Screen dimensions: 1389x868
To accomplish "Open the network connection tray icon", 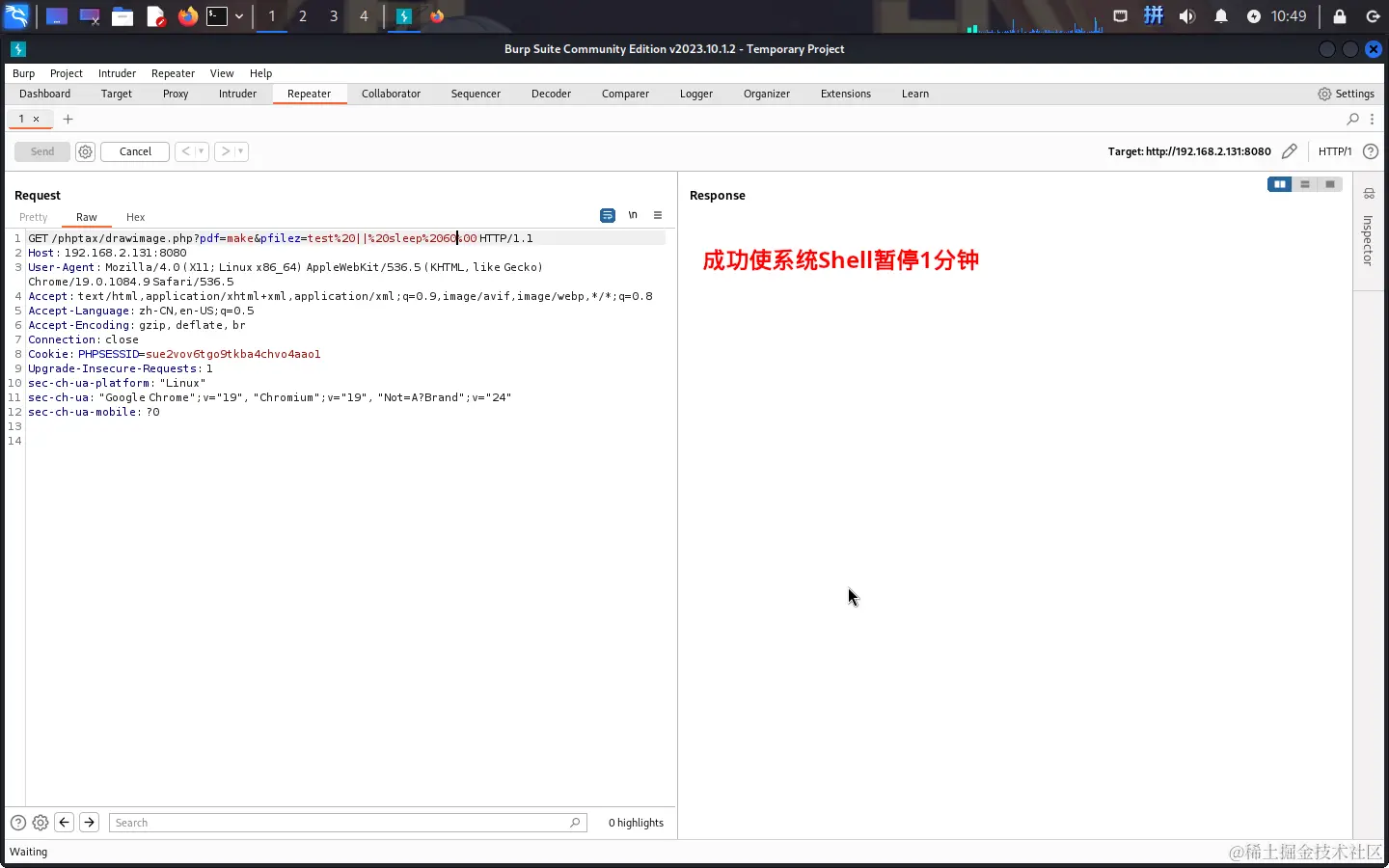I will point(1120,16).
